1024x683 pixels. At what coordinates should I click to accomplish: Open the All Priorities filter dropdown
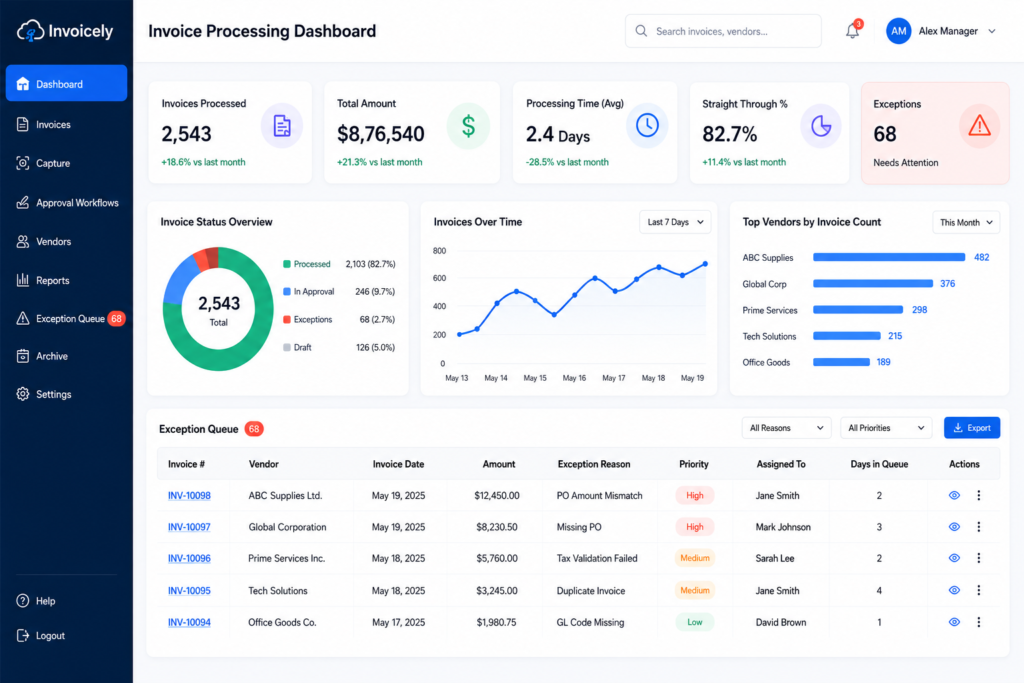(x=886, y=428)
